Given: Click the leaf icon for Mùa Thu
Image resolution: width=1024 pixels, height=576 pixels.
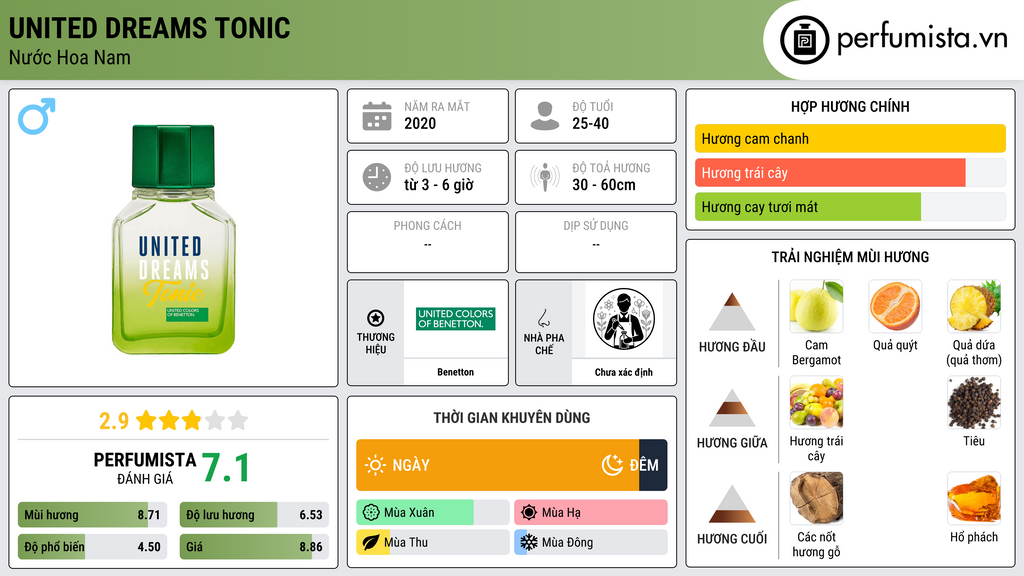Looking at the screenshot, I should [x=371, y=542].
